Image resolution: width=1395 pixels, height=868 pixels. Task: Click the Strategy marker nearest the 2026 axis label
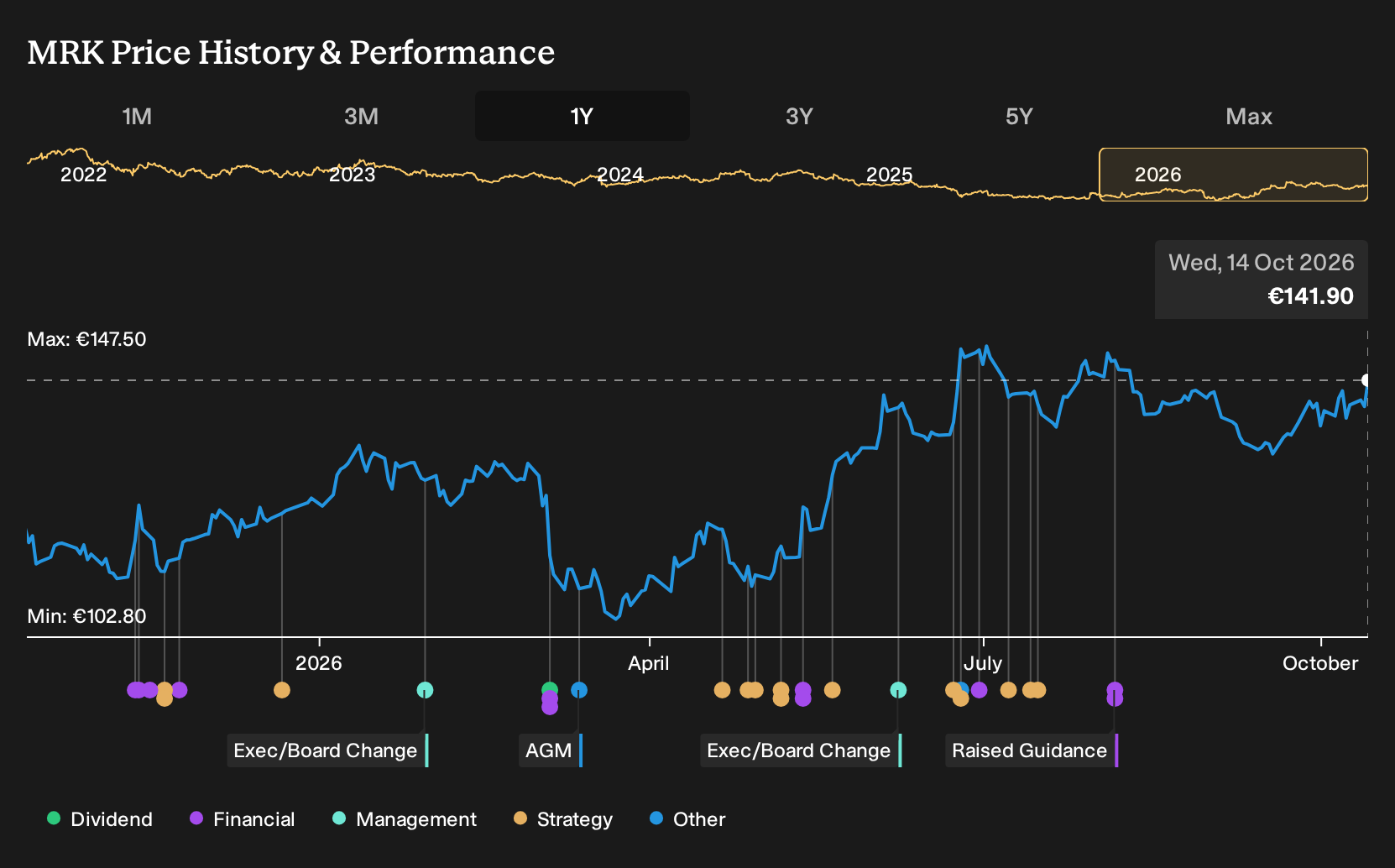pyautogui.click(x=282, y=690)
